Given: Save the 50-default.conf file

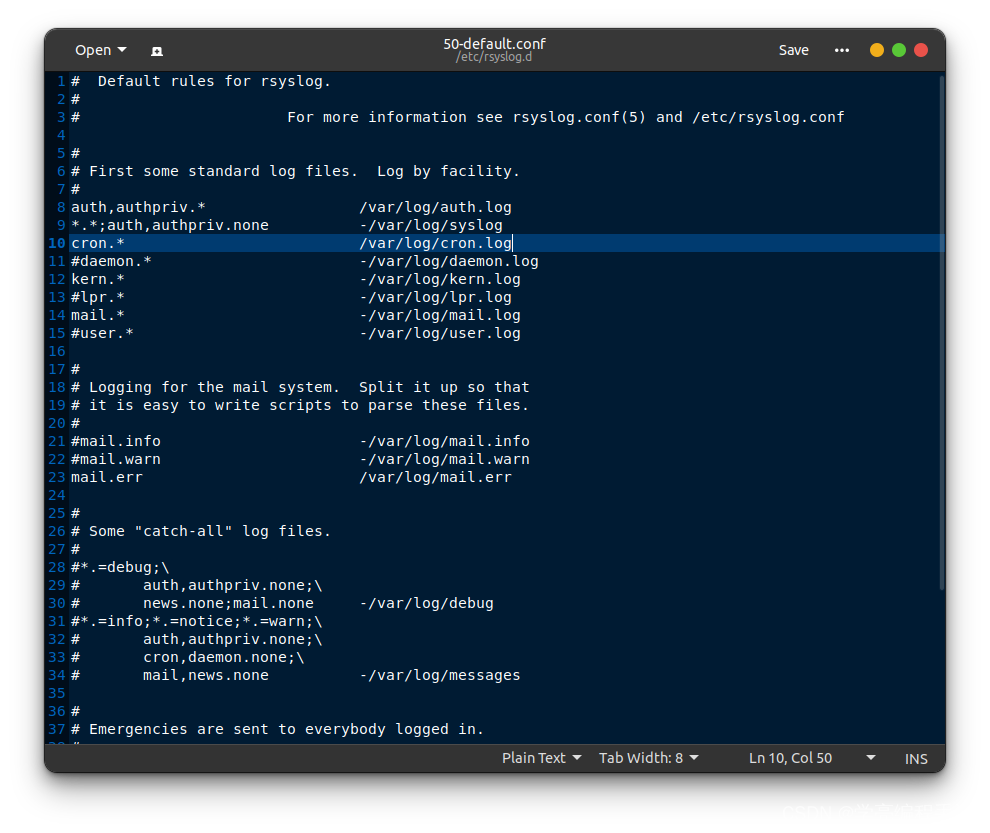Looking at the screenshot, I should [793, 50].
